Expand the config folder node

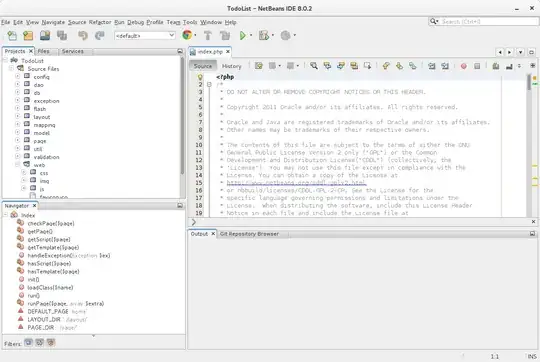click(x=18, y=76)
